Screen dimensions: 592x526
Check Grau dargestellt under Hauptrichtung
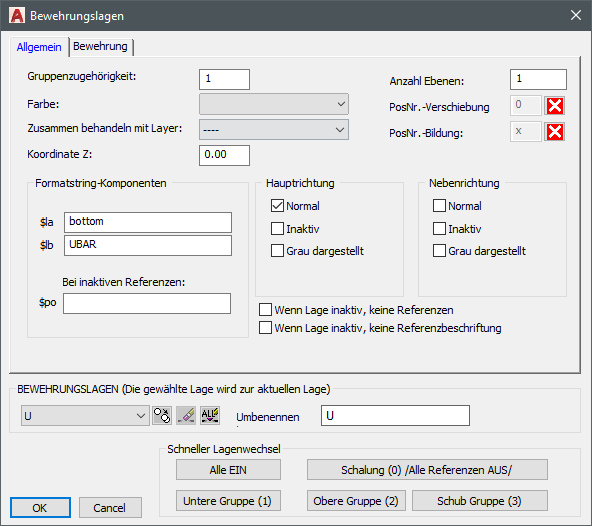click(277, 251)
